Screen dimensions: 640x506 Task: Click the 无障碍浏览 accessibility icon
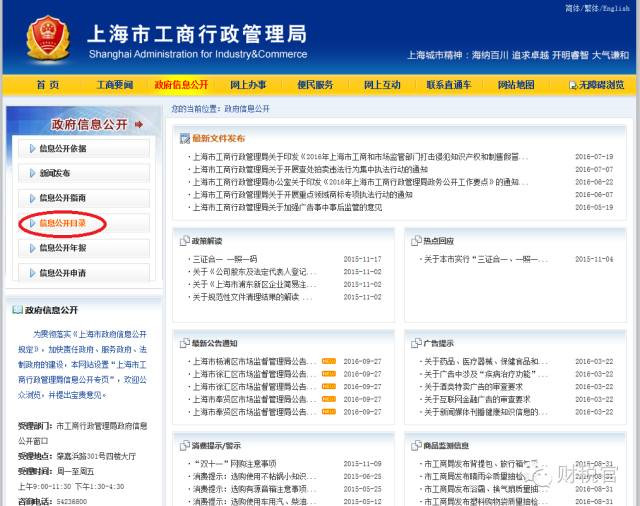[573, 85]
